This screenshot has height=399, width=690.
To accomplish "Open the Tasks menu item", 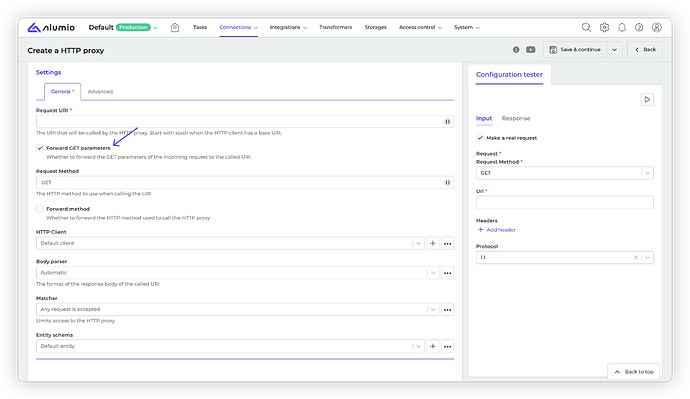I will coord(200,27).
